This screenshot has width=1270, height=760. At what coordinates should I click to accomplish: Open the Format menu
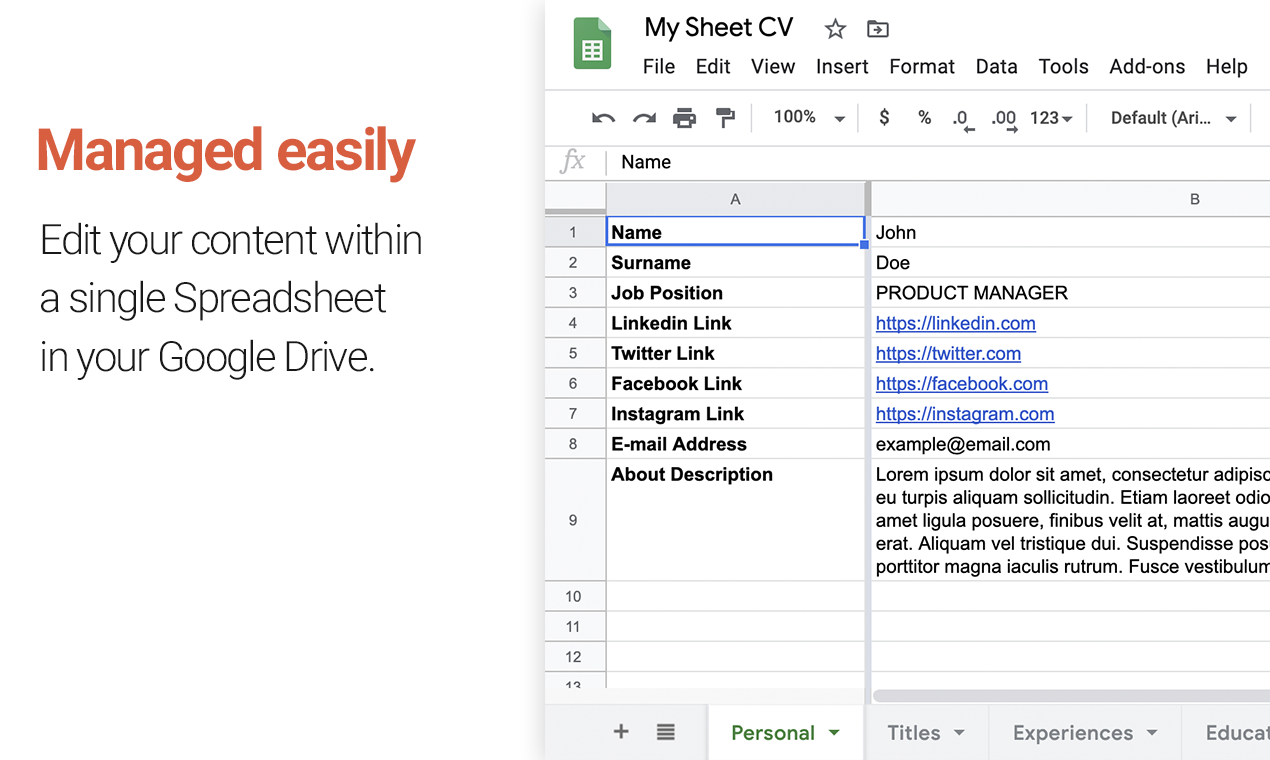click(x=922, y=66)
